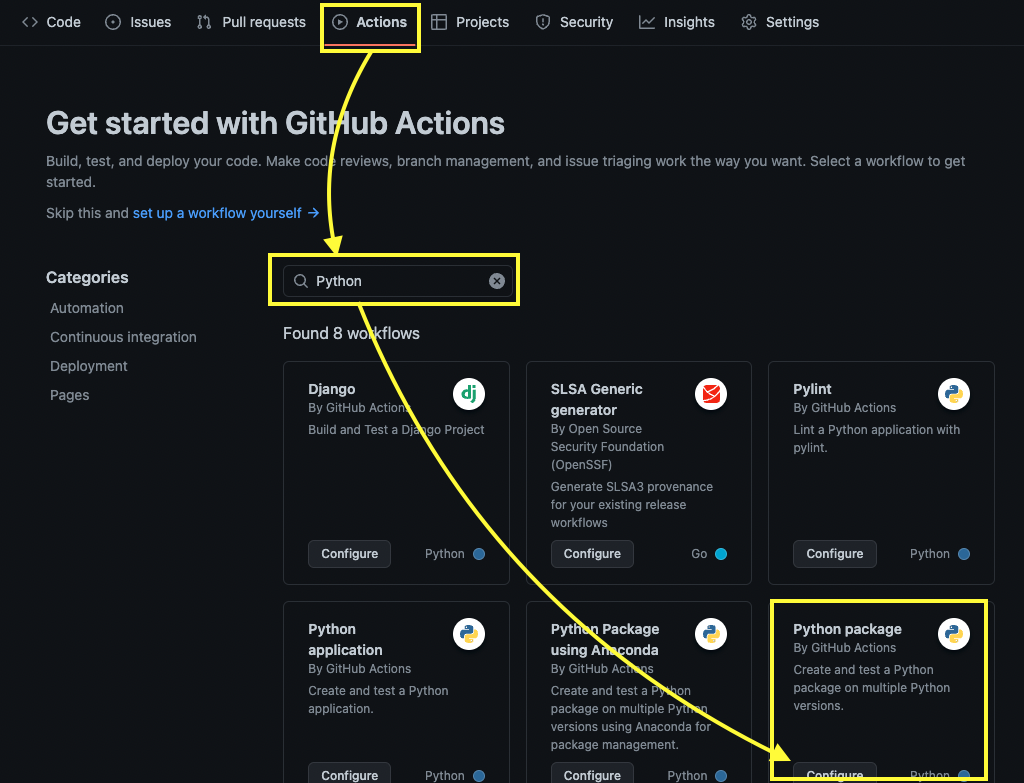
Task: Click 'Build and Test a Django Project' description
Action: (x=396, y=430)
